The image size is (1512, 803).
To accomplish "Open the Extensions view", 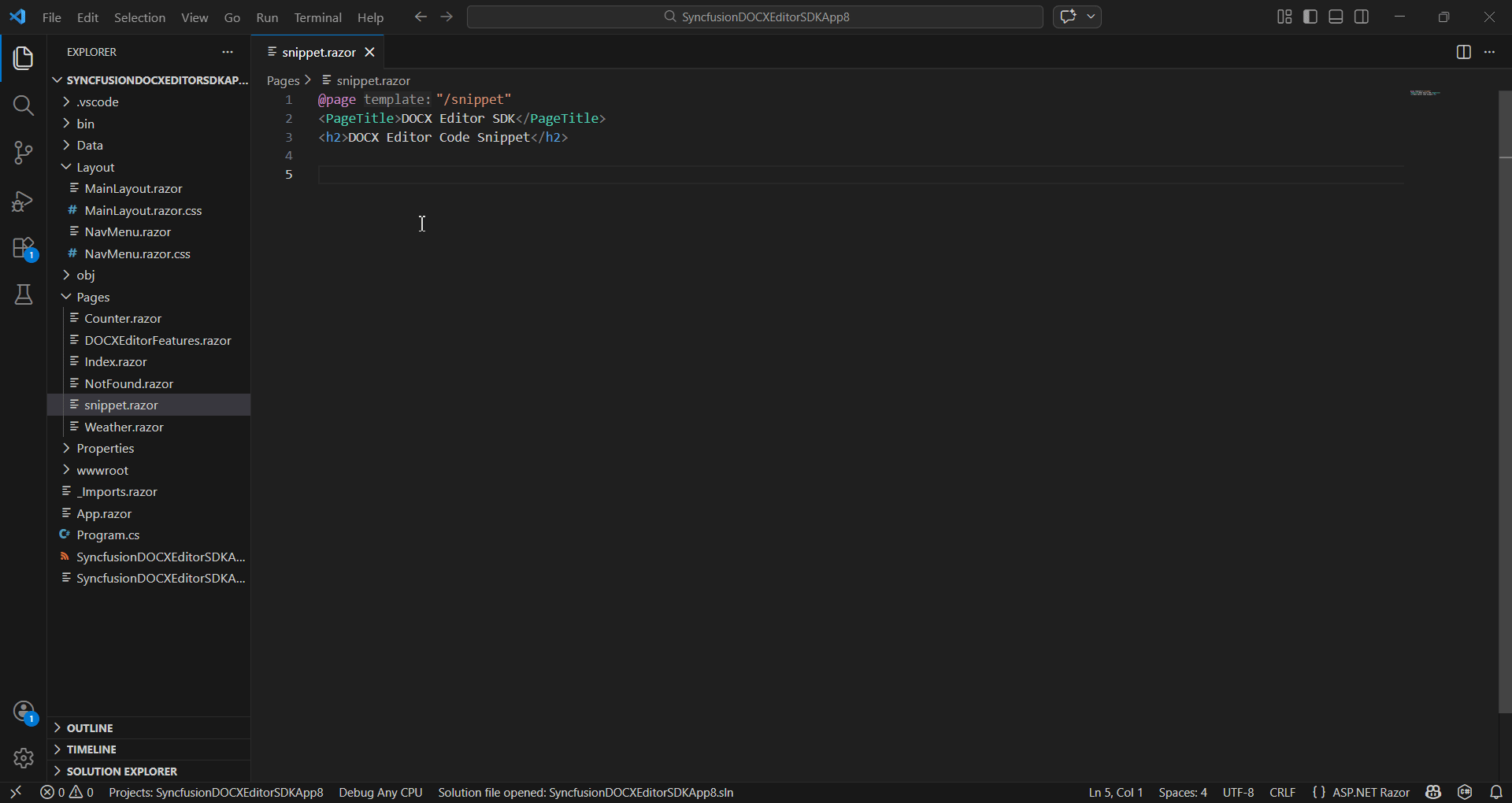I will (x=23, y=249).
